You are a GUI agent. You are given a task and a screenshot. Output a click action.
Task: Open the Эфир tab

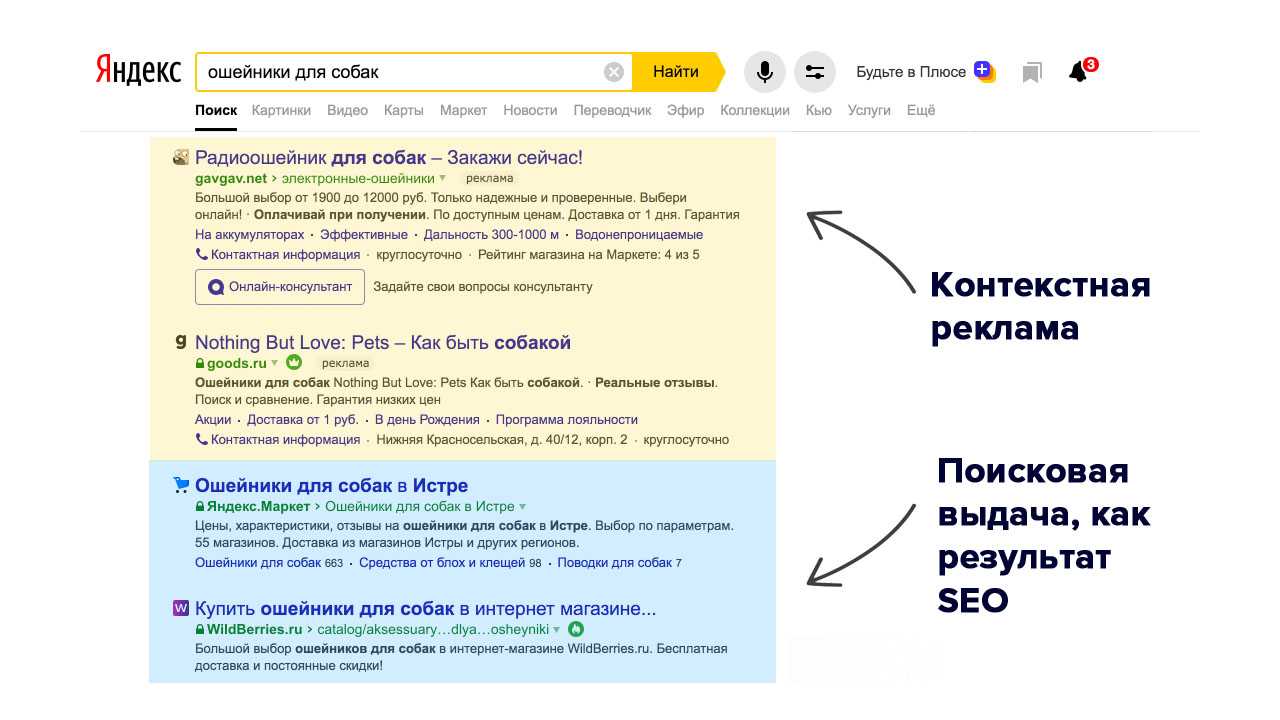coord(686,110)
